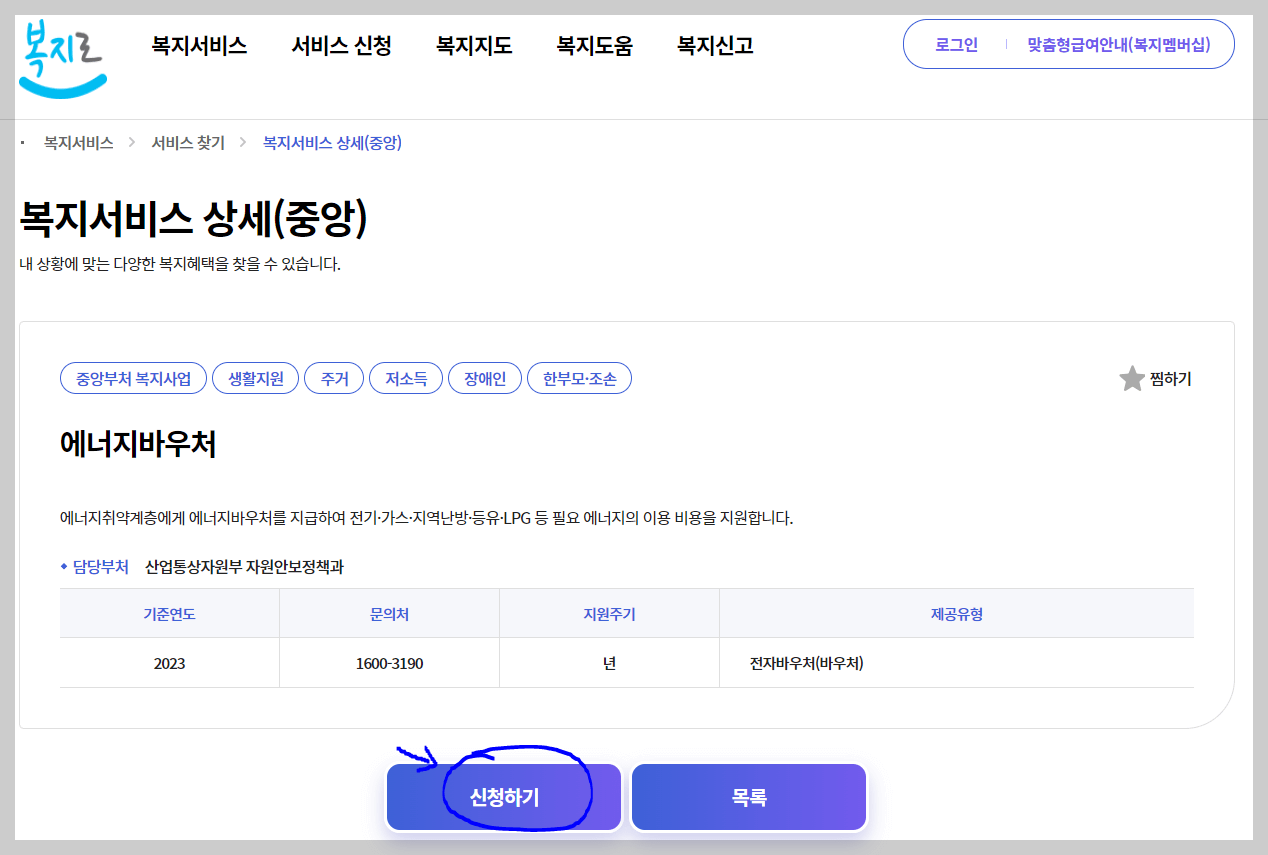Select the 주거 tag
The height and width of the screenshot is (855, 1268).
(x=334, y=378)
